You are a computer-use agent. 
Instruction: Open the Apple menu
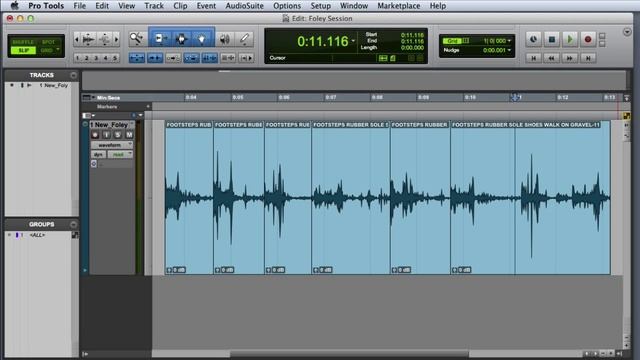click(14, 6)
